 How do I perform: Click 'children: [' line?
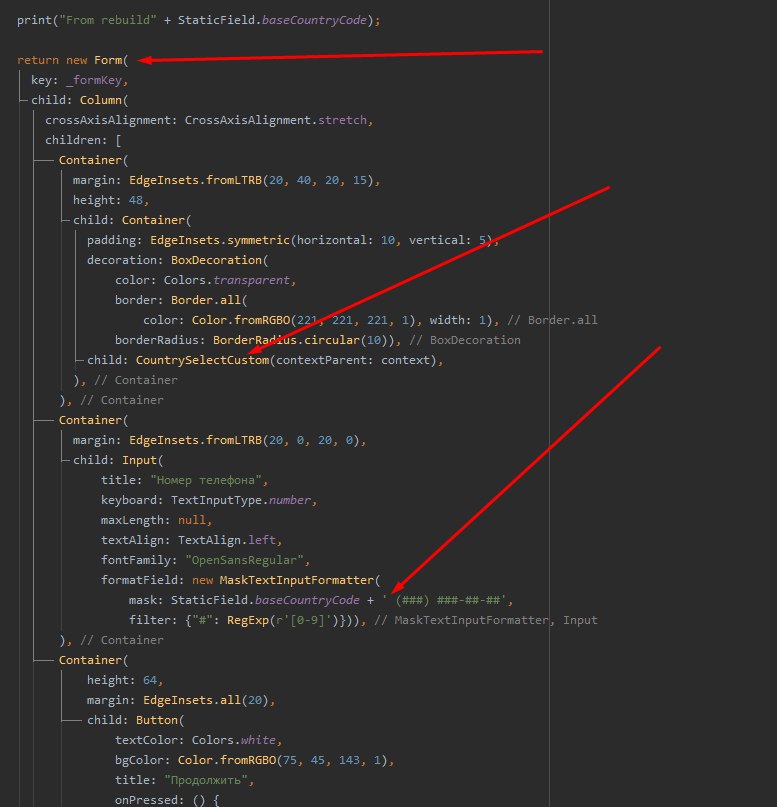(x=83, y=140)
